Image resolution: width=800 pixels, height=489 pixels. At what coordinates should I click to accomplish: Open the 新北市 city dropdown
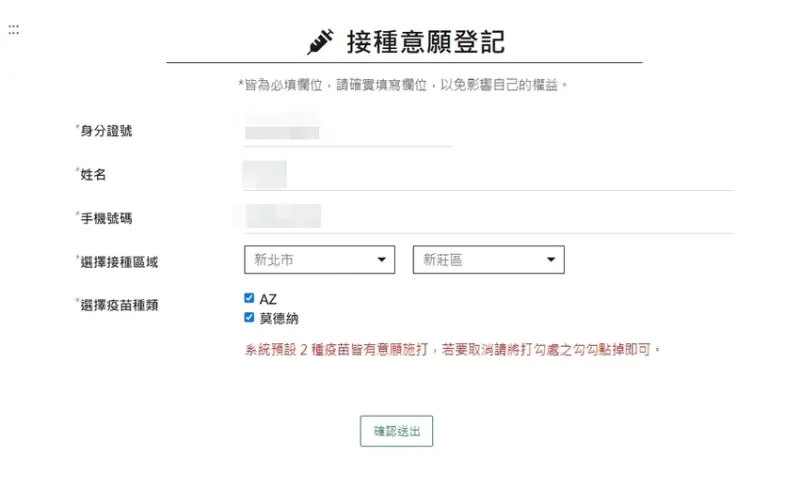pos(319,260)
